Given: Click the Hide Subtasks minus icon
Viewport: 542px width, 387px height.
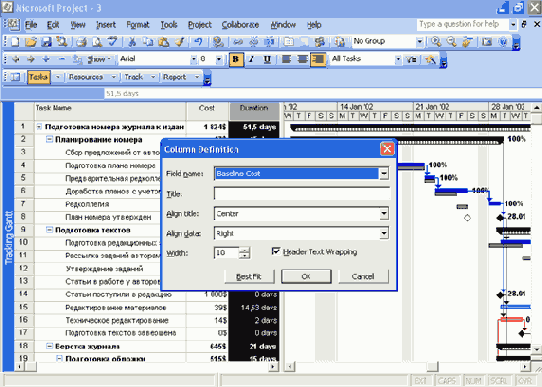Looking at the screenshot, I should (x=62, y=59).
